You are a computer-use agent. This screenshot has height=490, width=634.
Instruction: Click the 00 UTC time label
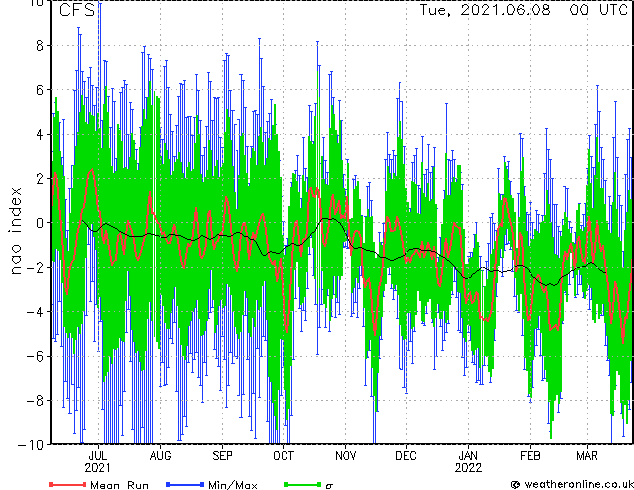(598, 10)
